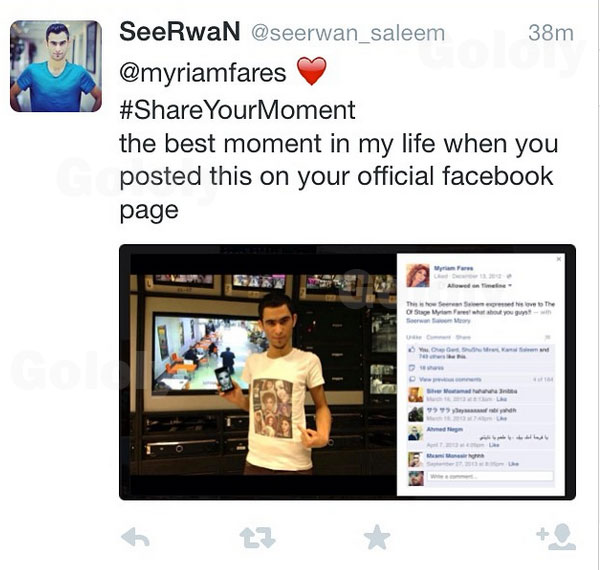Open Ahmed Negm commenter name
Viewport: 600px width, 570px height.
(x=445, y=429)
